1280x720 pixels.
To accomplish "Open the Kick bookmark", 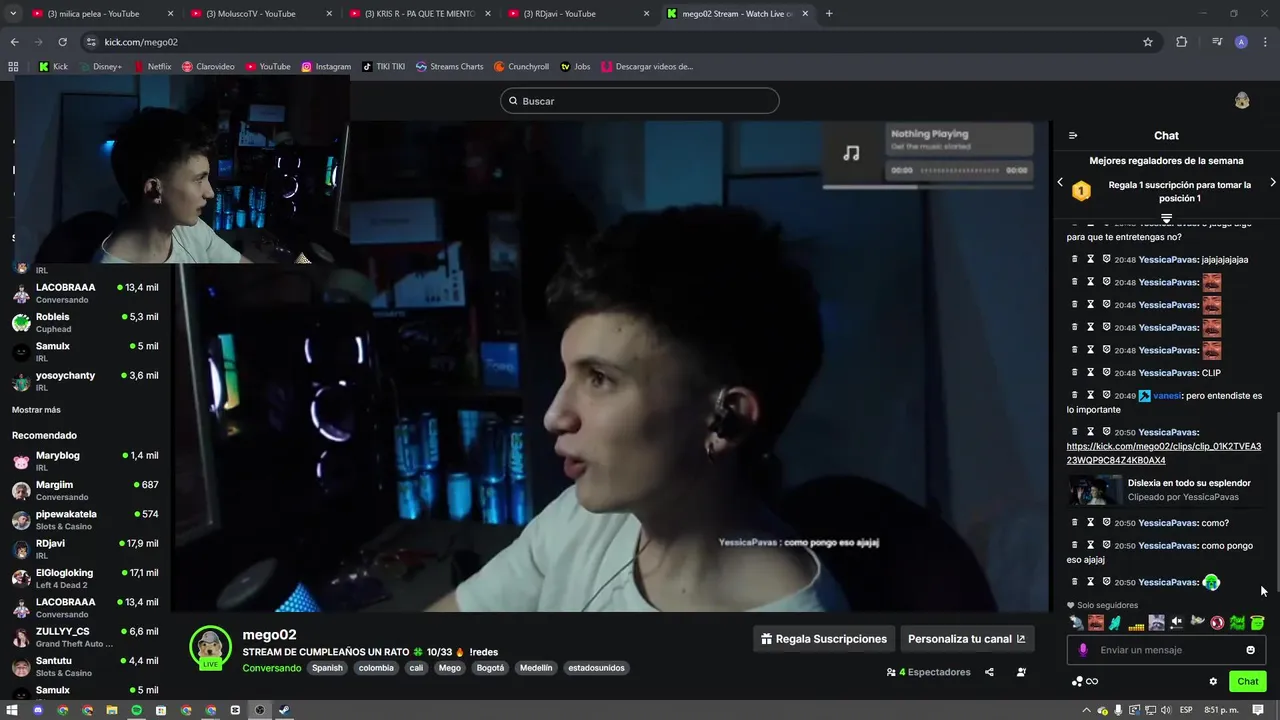I will tap(53, 66).
